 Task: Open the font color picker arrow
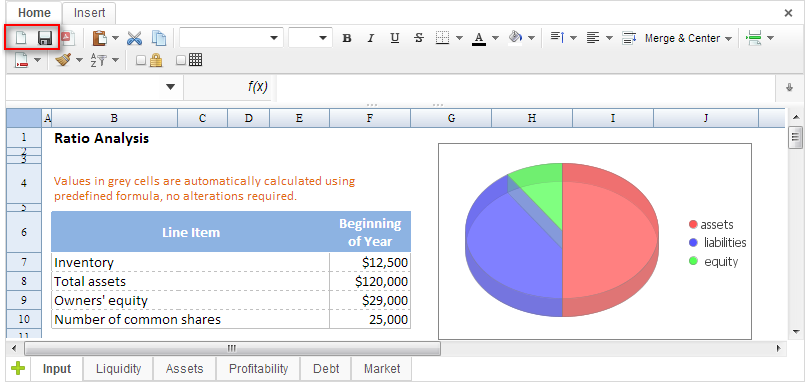pos(495,38)
